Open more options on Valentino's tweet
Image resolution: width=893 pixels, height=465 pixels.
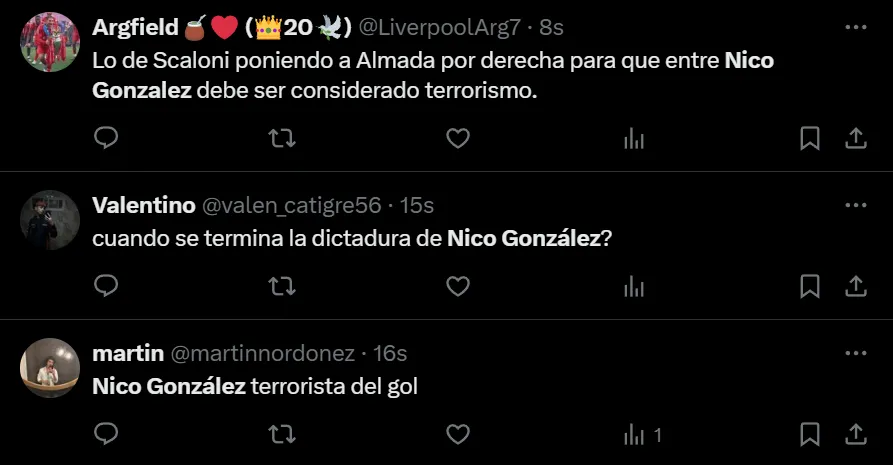(x=855, y=205)
